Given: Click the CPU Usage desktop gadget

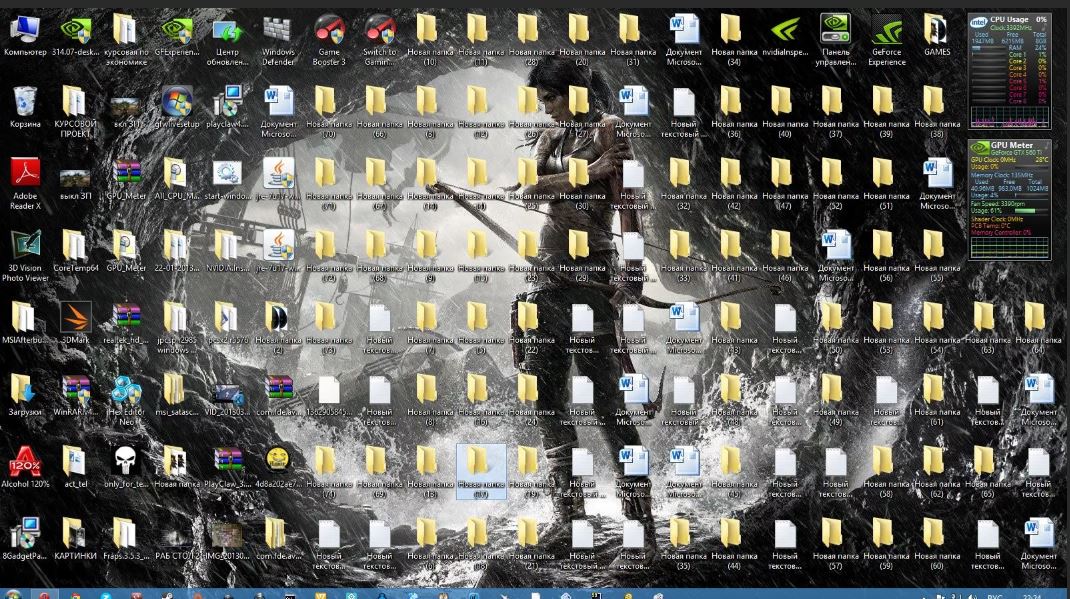Looking at the screenshot, I should pos(1009,72).
